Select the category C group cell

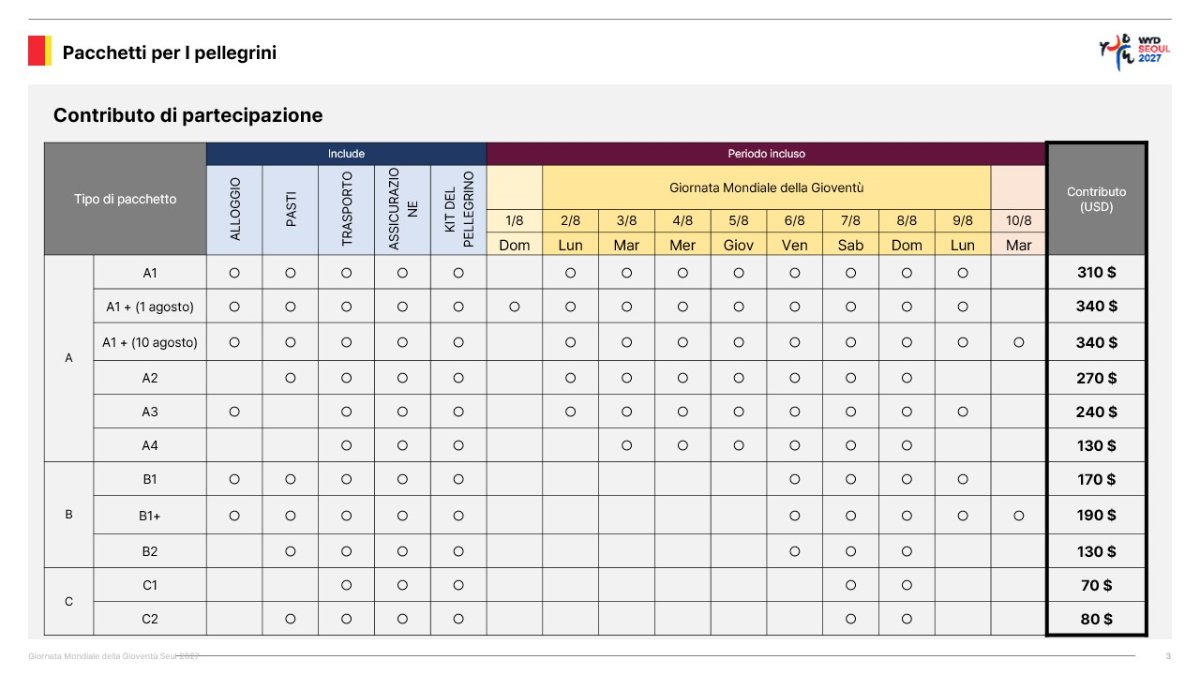point(69,602)
